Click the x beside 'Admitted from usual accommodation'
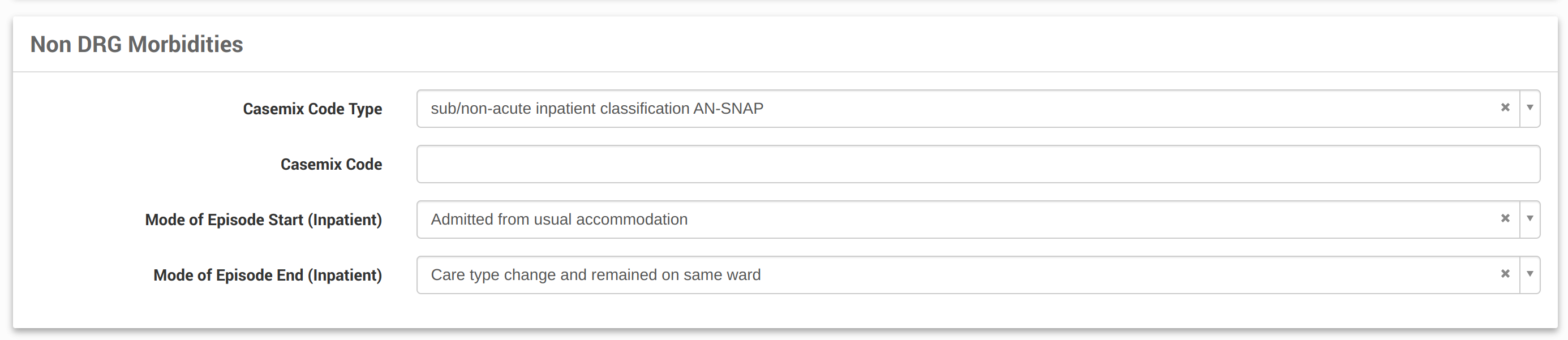 1505,218
